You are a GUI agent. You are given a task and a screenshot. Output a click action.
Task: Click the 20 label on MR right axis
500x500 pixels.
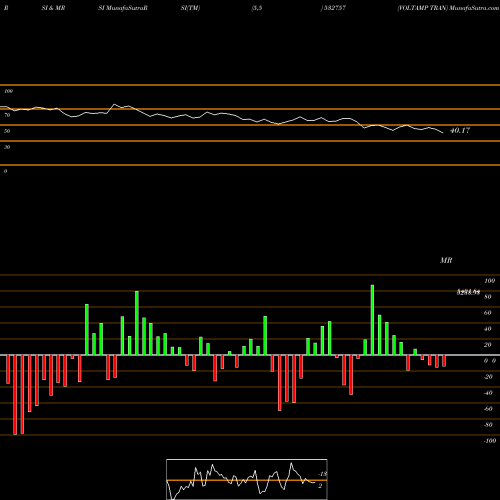488,345
